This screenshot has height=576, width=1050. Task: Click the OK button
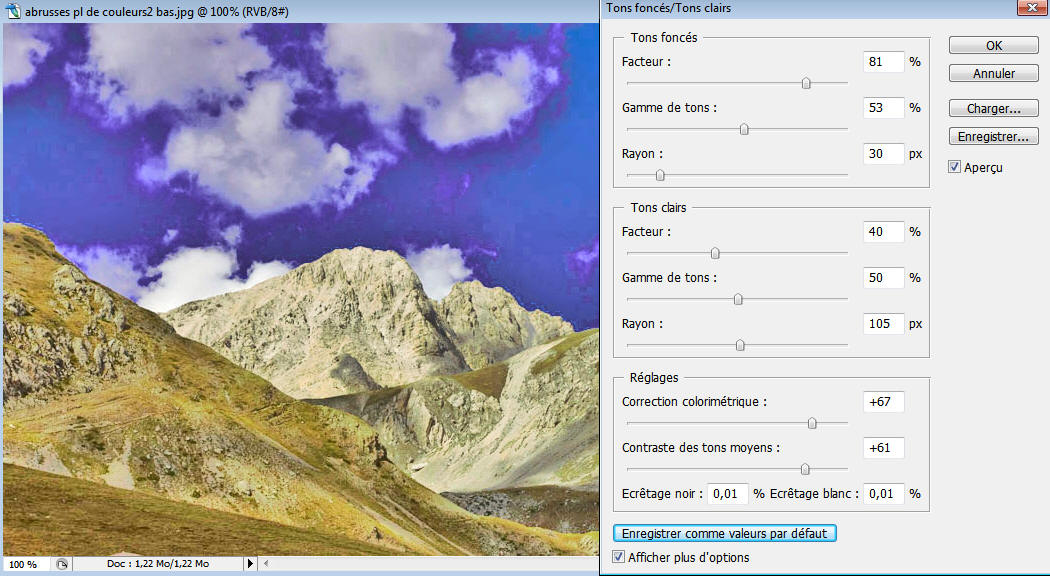tap(994, 46)
